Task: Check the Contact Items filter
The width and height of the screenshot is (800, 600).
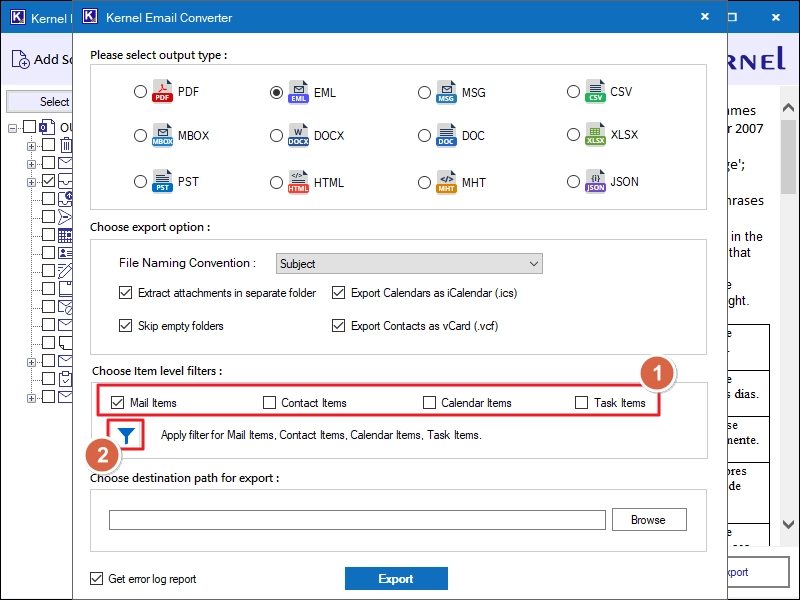Action: point(269,403)
